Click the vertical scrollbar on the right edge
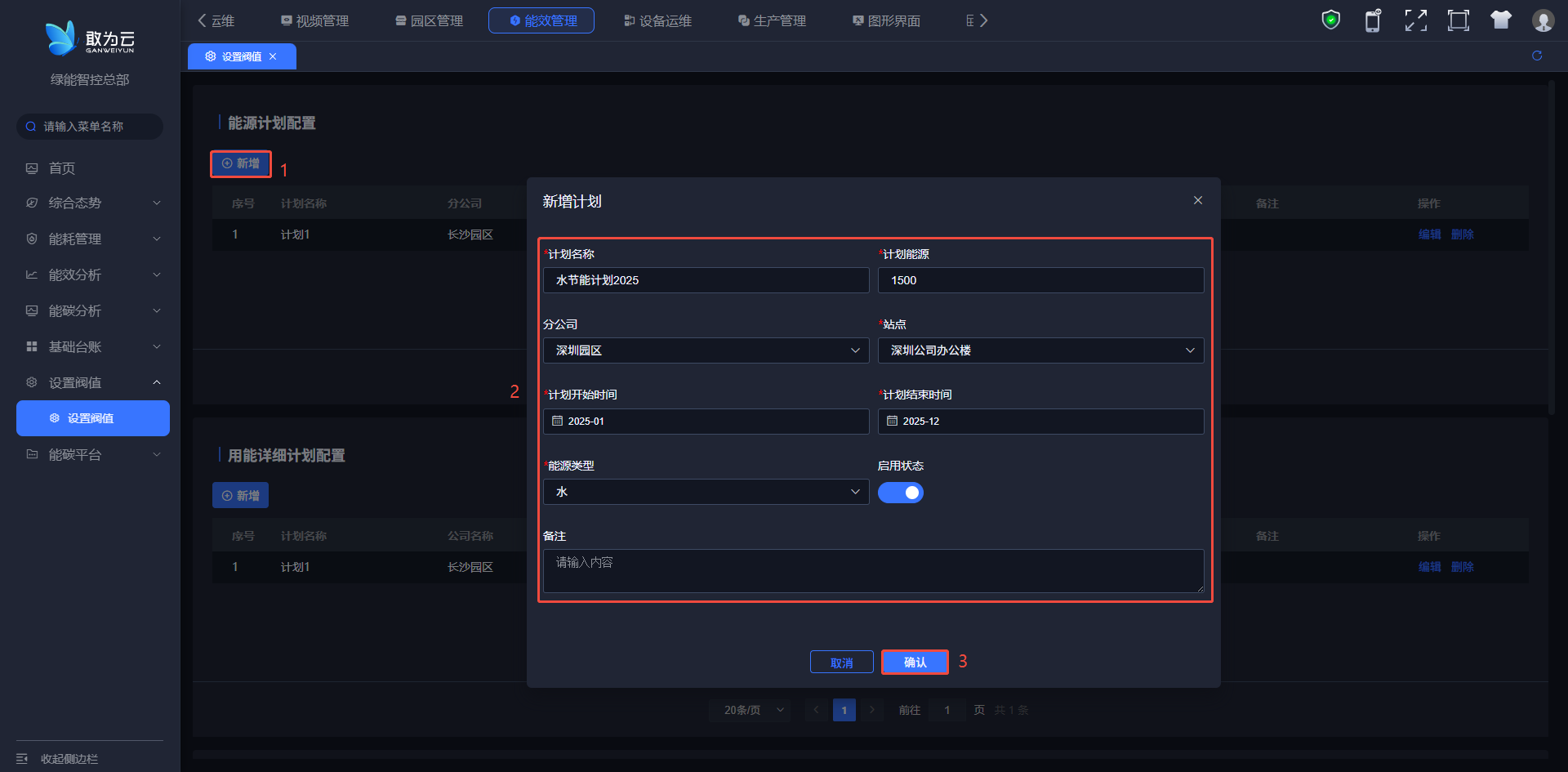Screen dimensions: 1568x772 pos(1552,249)
